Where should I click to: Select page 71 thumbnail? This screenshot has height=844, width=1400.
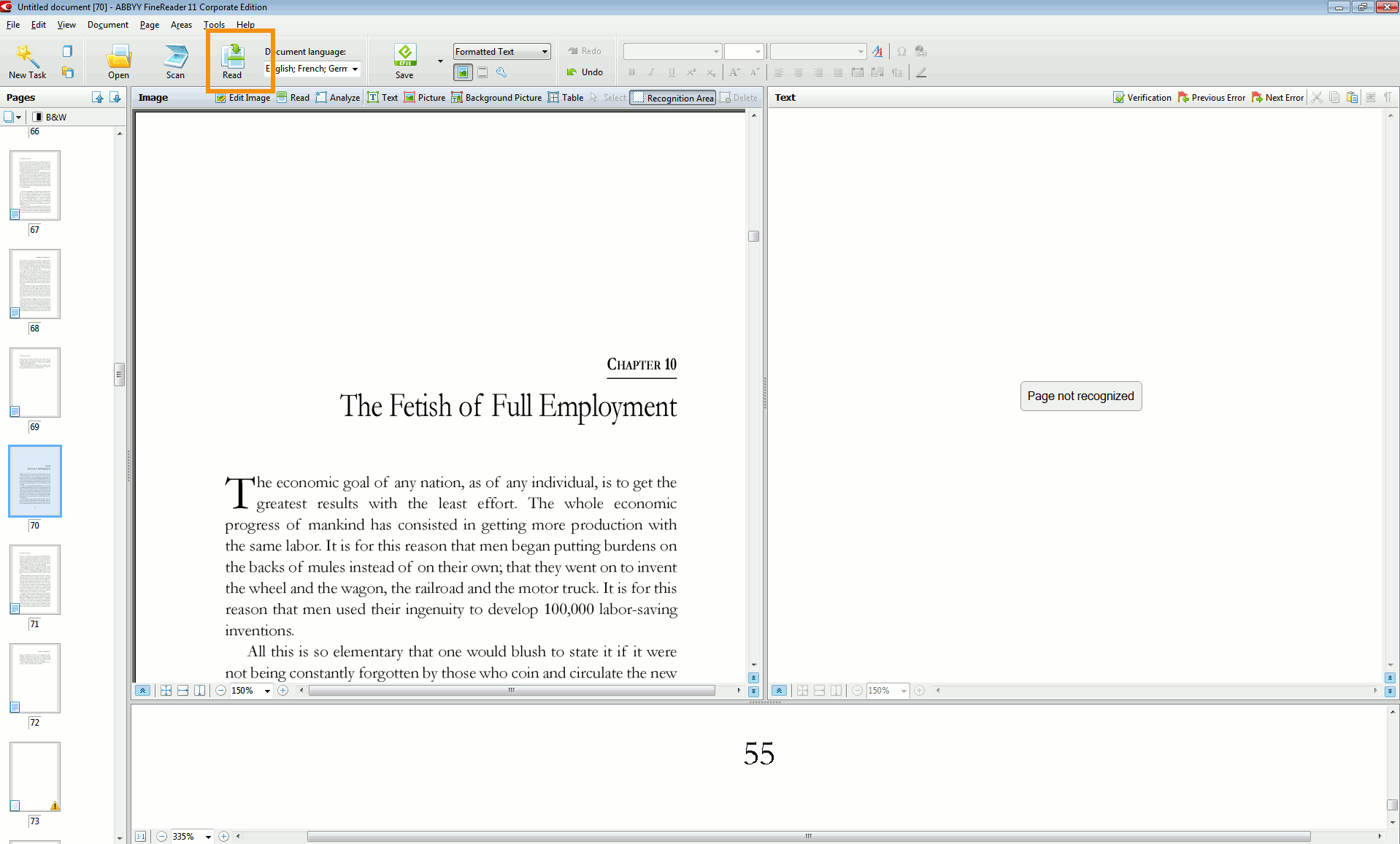pos(35,580)
